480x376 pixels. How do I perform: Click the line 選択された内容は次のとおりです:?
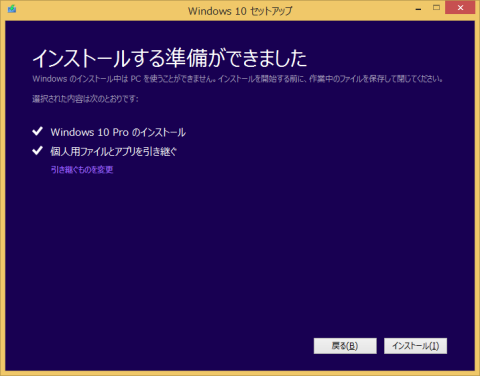(x=85, y=99)
